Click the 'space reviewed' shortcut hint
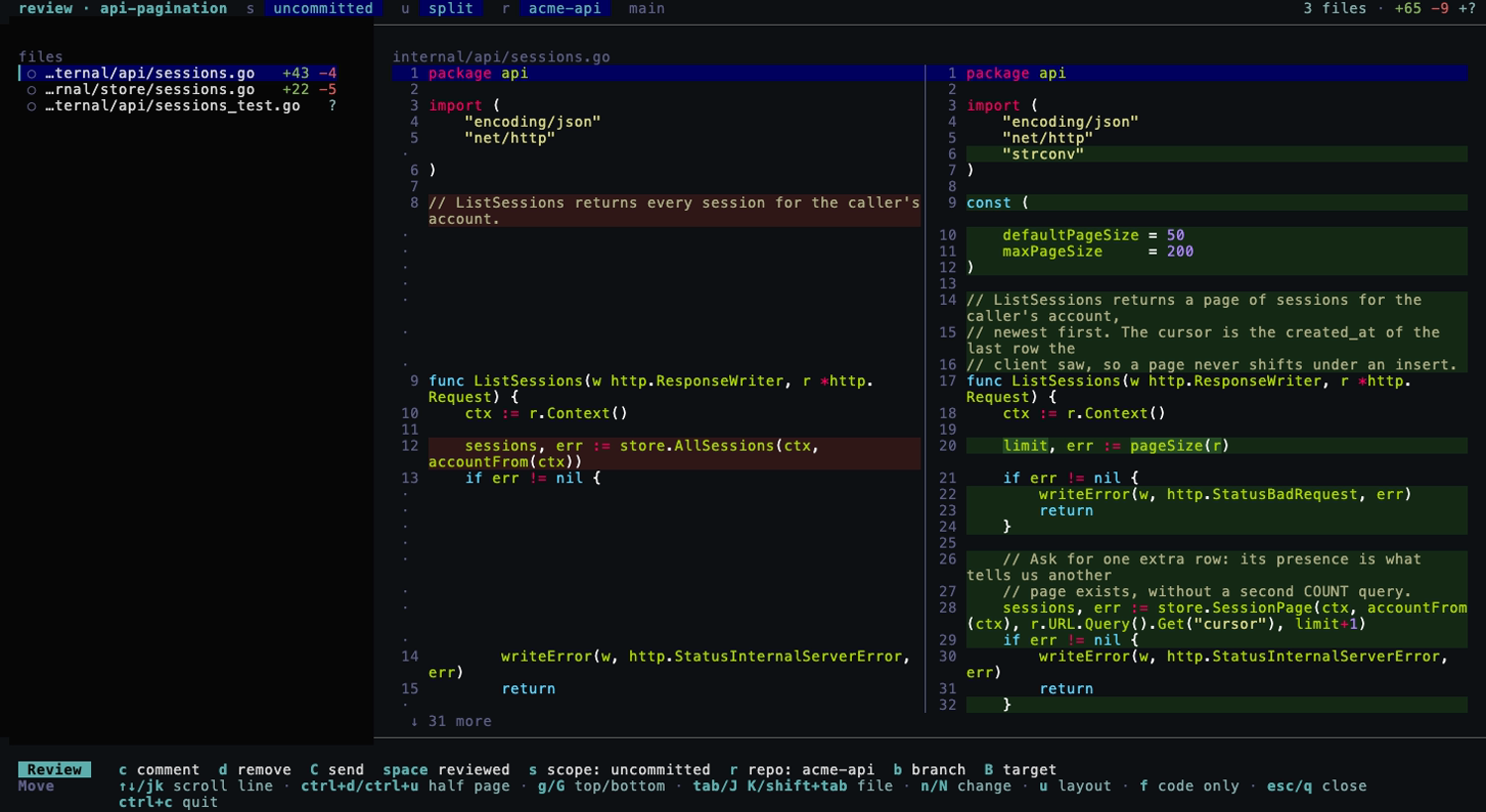 (x=446, y=769)
